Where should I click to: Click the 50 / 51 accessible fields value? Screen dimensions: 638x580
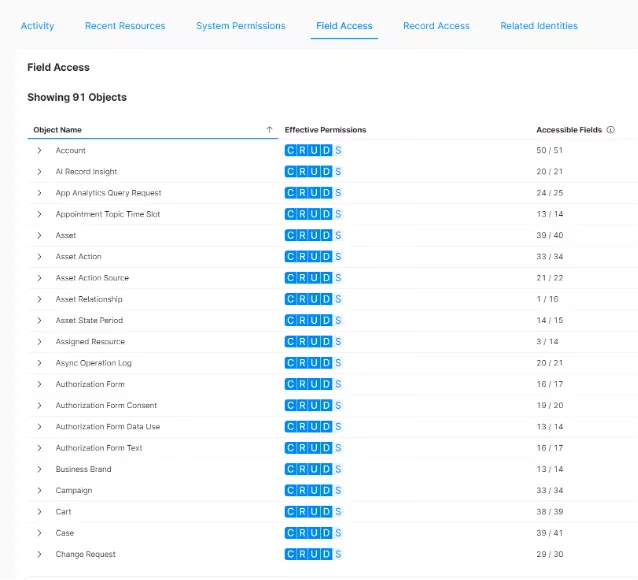(549, 151)
